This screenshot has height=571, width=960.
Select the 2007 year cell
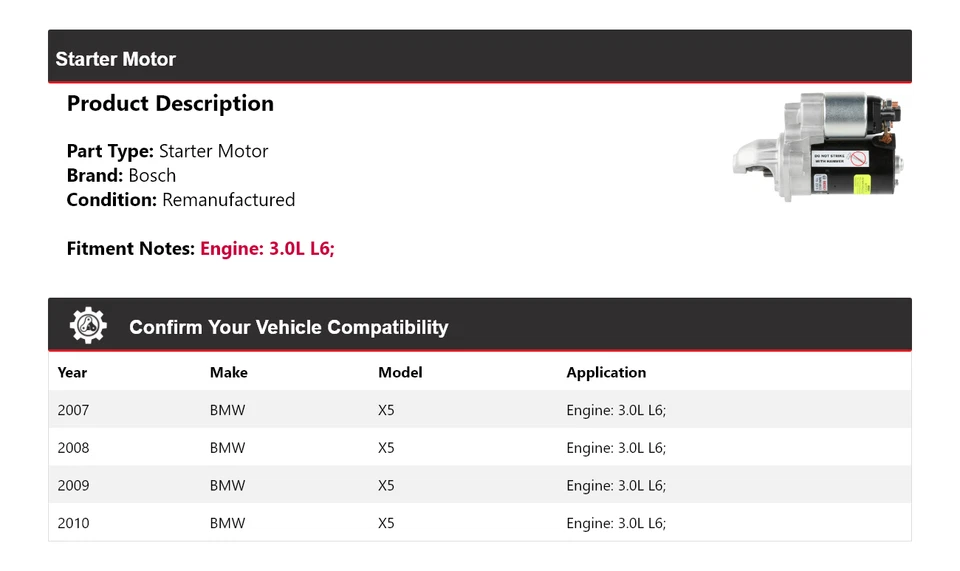[x=73, y=410]
